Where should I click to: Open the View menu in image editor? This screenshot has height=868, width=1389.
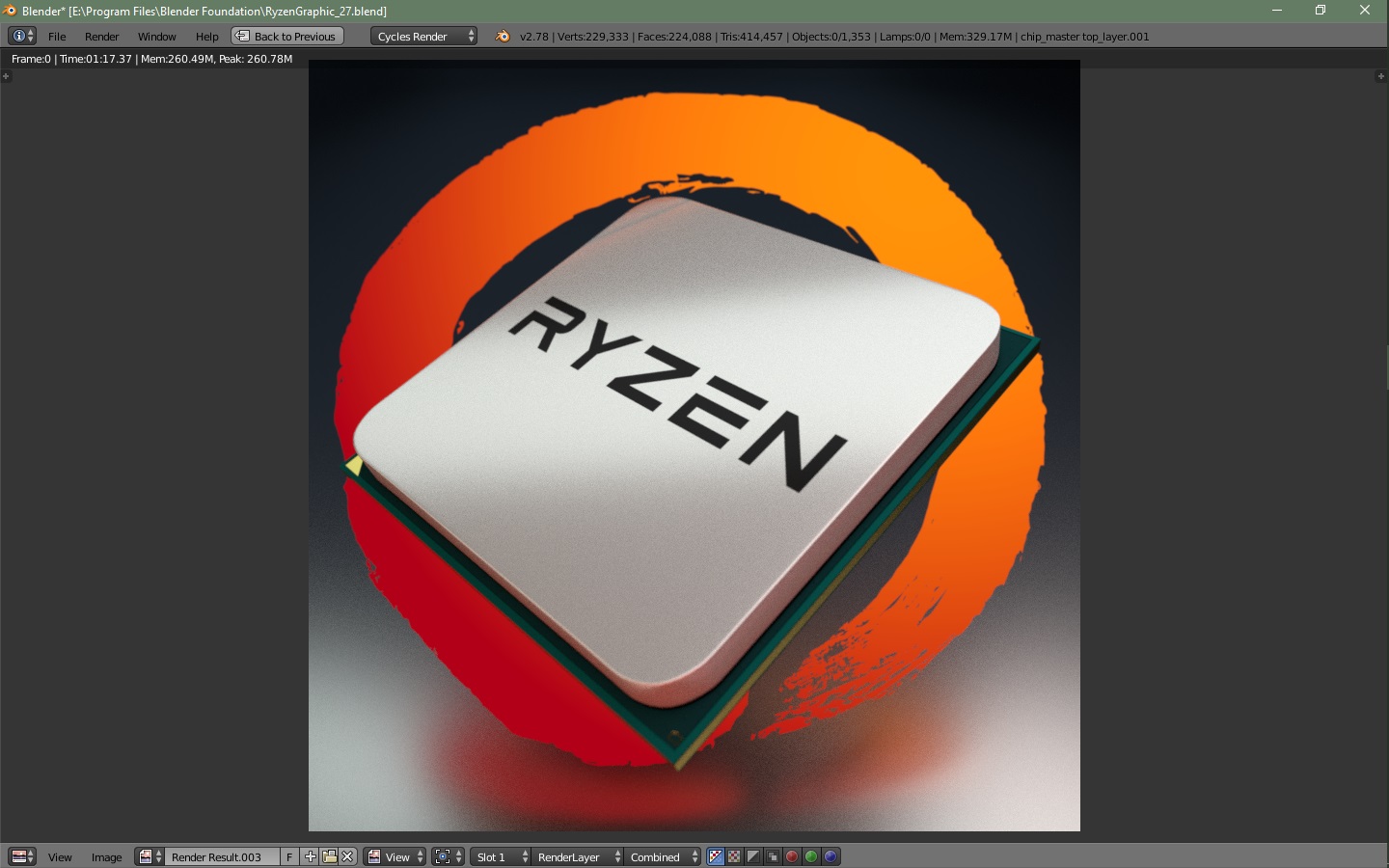[x=60, y=857]
